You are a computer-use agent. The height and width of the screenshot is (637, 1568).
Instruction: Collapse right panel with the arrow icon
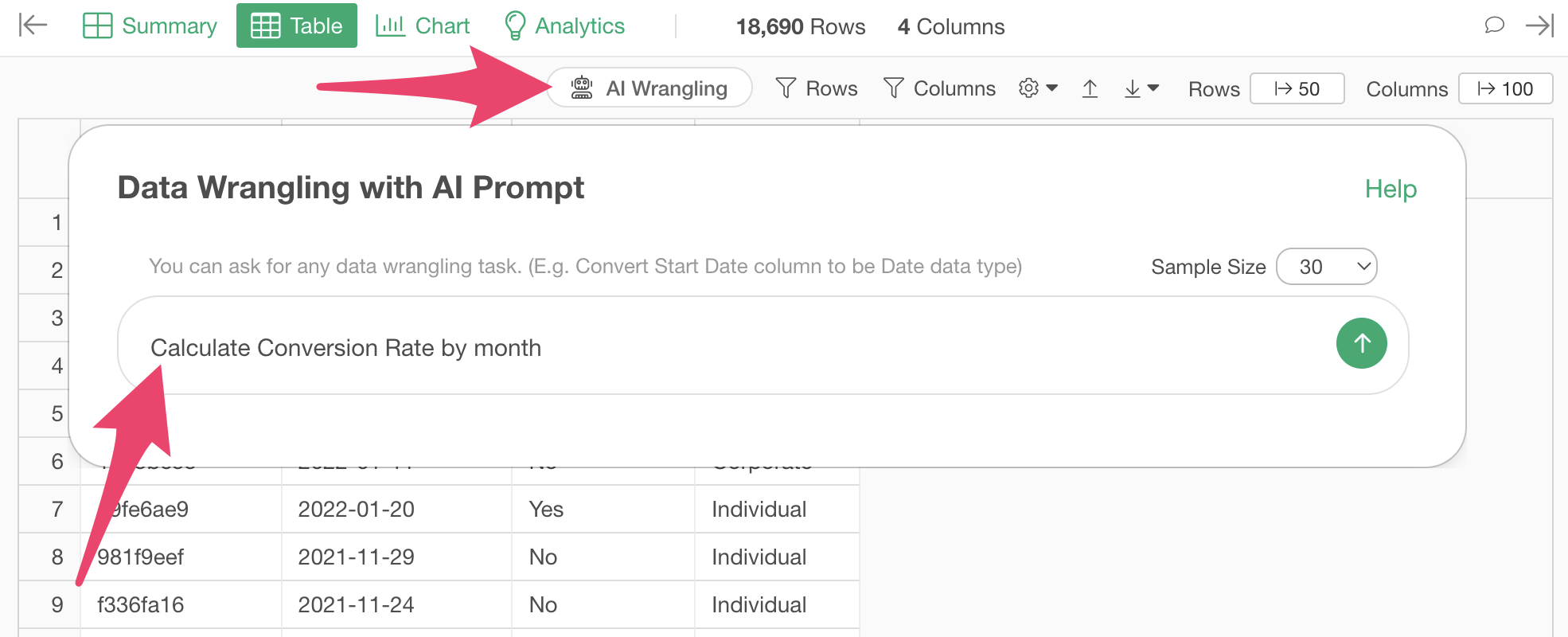1539,25
